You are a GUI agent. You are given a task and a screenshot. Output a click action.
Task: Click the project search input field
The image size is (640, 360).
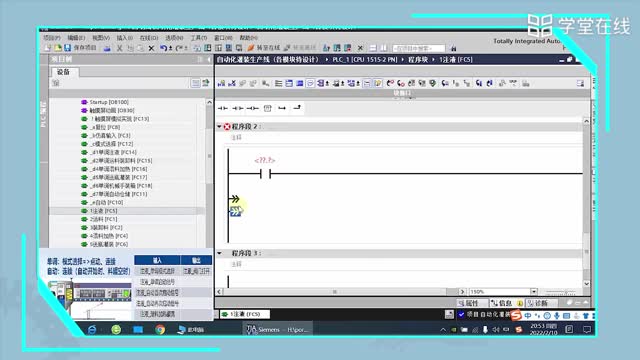click(x=418, y=48)
